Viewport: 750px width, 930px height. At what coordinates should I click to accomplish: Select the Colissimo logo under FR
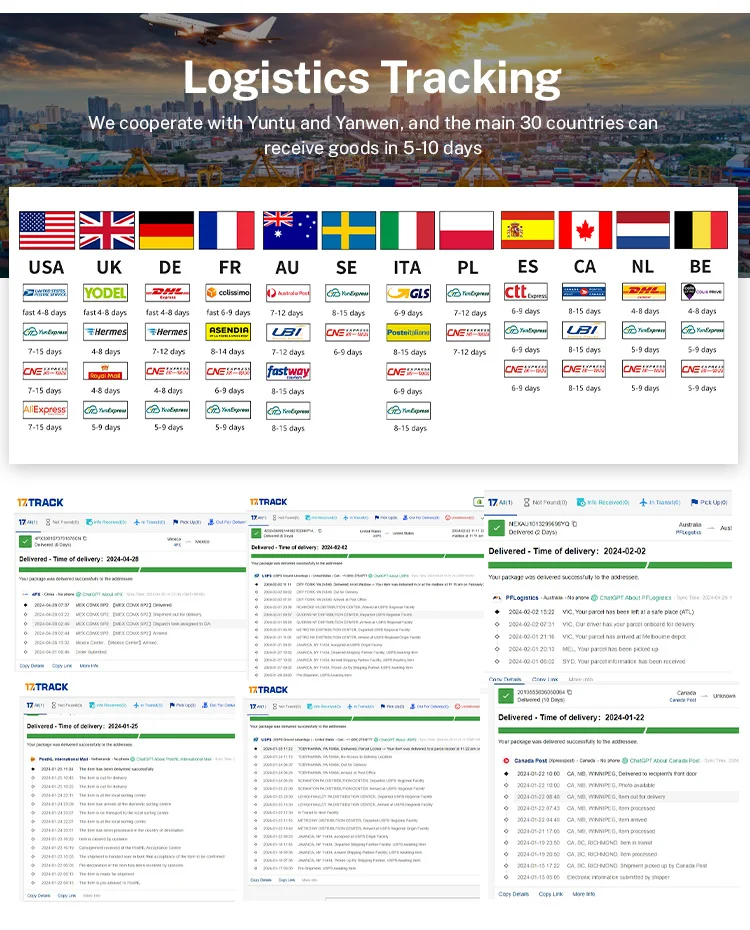click(x=228, y=292)
